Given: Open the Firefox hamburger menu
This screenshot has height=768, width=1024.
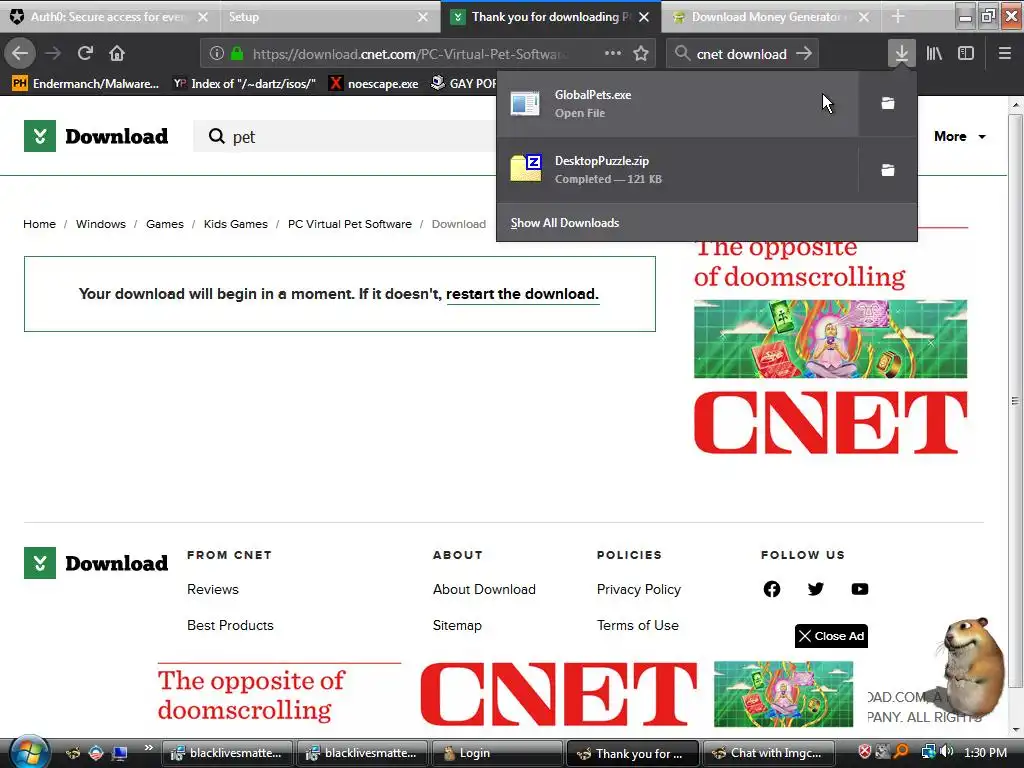Looking at the screenshot, I should 1005,53.
